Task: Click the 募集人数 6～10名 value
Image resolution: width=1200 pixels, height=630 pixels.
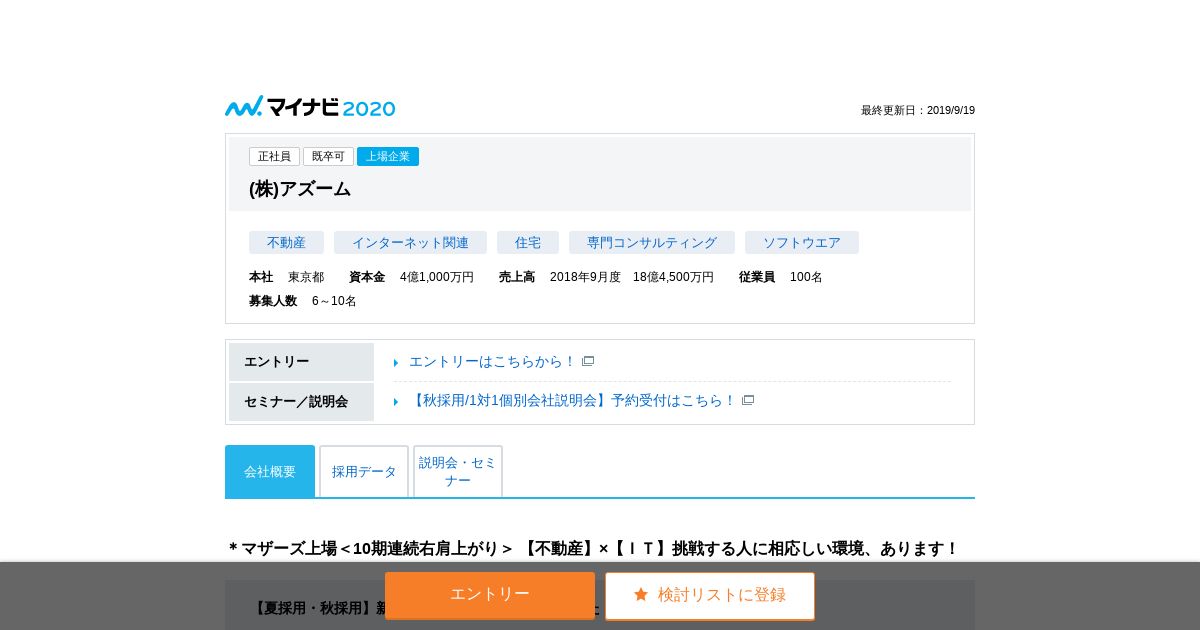Action: coord(334,301)
